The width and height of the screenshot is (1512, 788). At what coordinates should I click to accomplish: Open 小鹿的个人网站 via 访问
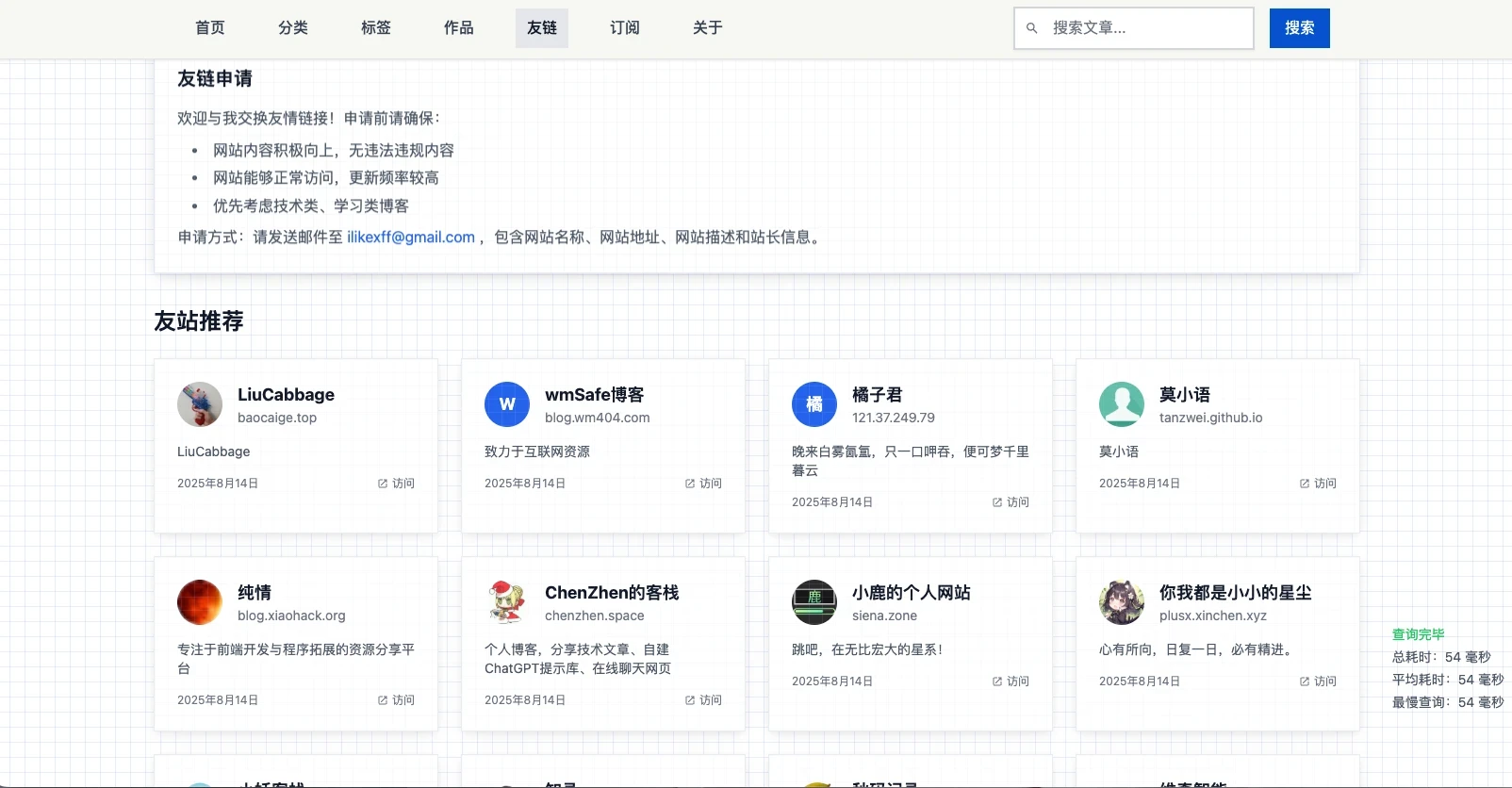tap(1011, 681)
